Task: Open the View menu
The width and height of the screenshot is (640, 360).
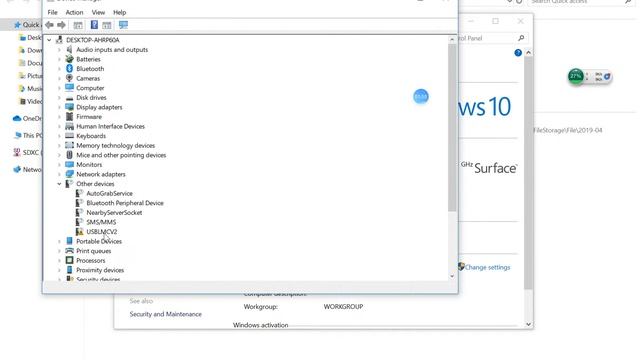Action: point(98,12)
